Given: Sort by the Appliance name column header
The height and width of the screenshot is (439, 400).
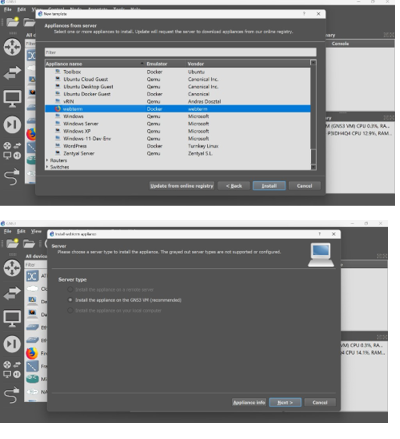Looking at the screenshot, I should pyautogui.click(x=95, y=64).
